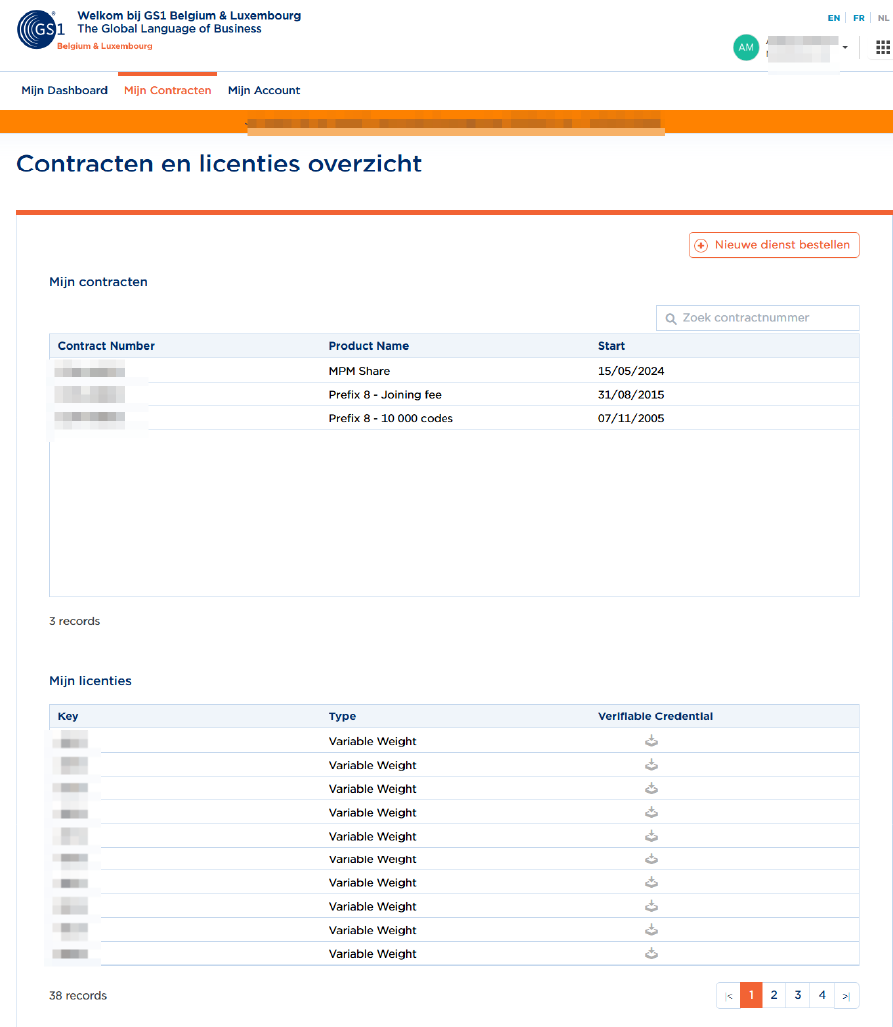This screenshot has width=893, height=1027.
Task: Click the Verifiable Credential column header
Action: coord(655,716)
